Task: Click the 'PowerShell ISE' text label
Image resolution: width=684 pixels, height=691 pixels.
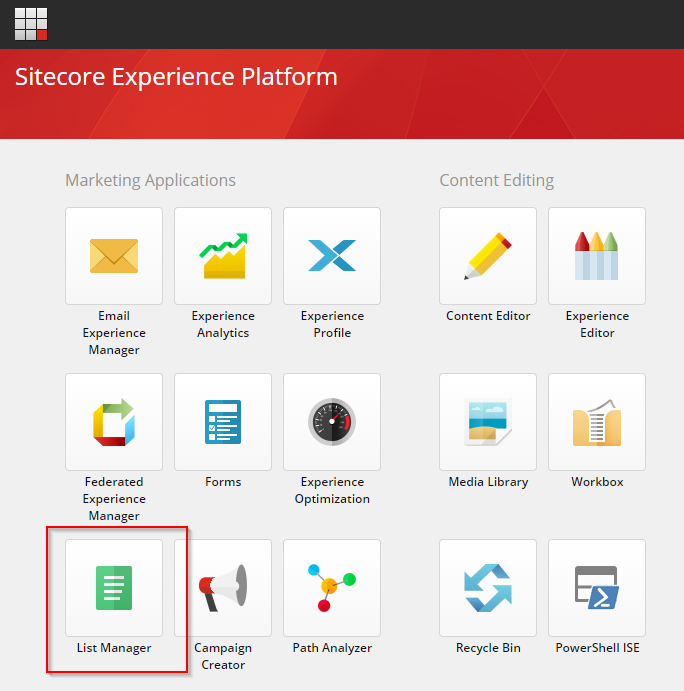Action: tap(597, 648)
